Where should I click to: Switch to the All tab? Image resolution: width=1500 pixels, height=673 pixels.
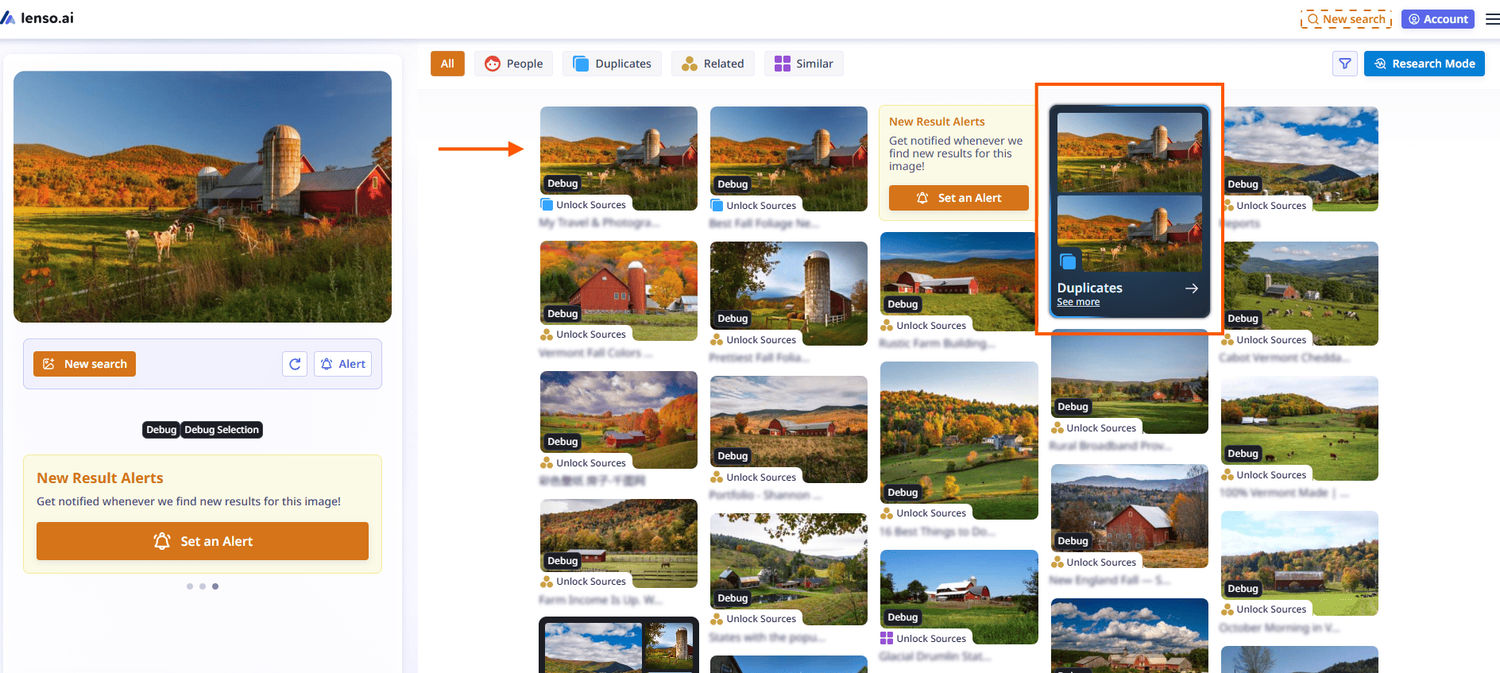pos(447,63)
